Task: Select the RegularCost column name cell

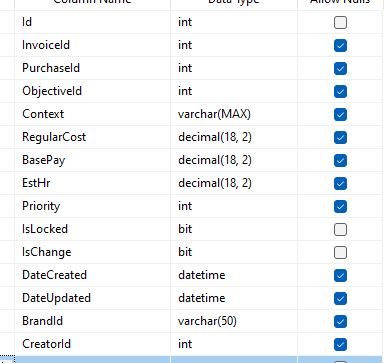Action: click(x=92, y=137)
